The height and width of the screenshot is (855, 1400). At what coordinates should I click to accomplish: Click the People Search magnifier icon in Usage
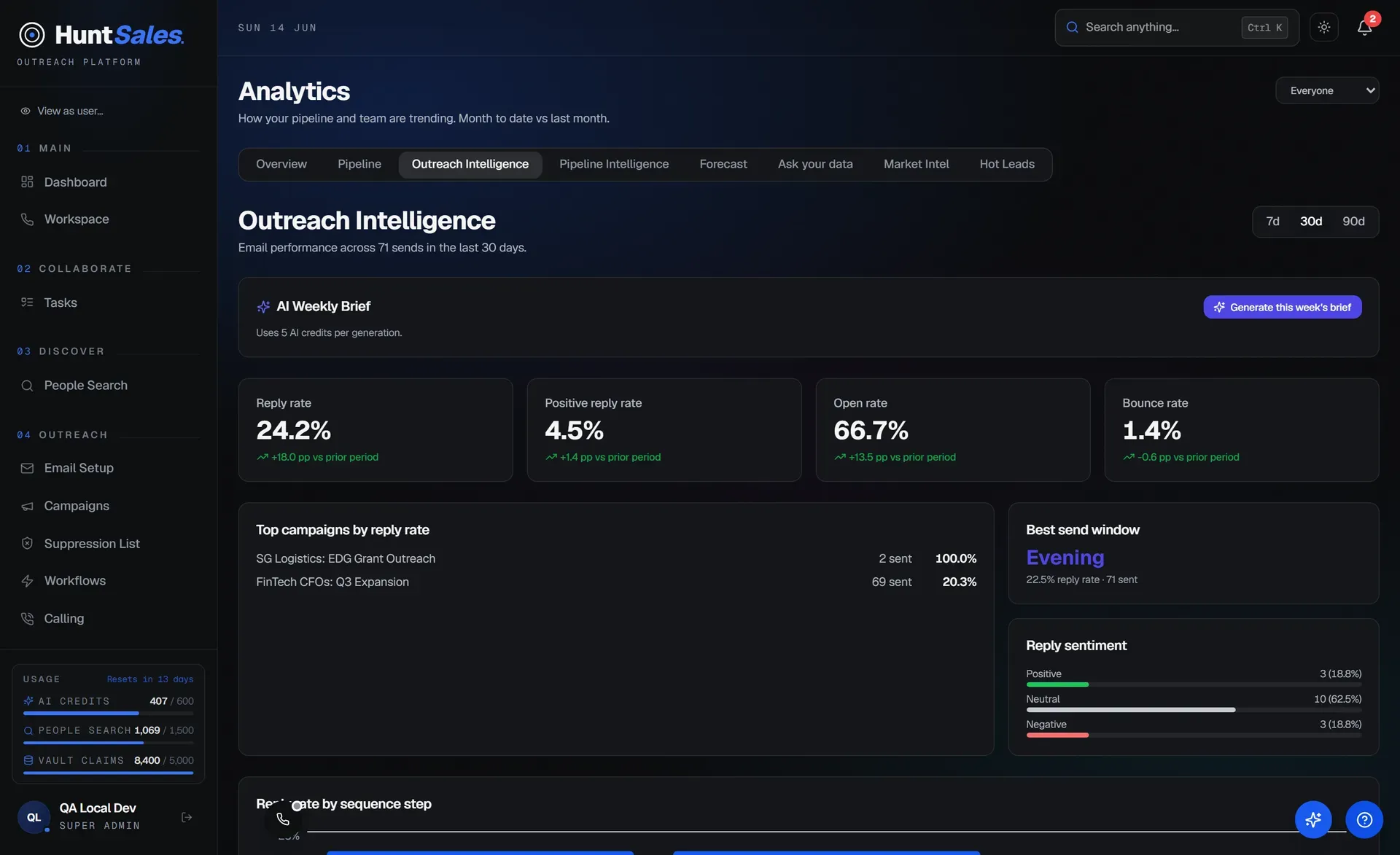coord(28,730)
